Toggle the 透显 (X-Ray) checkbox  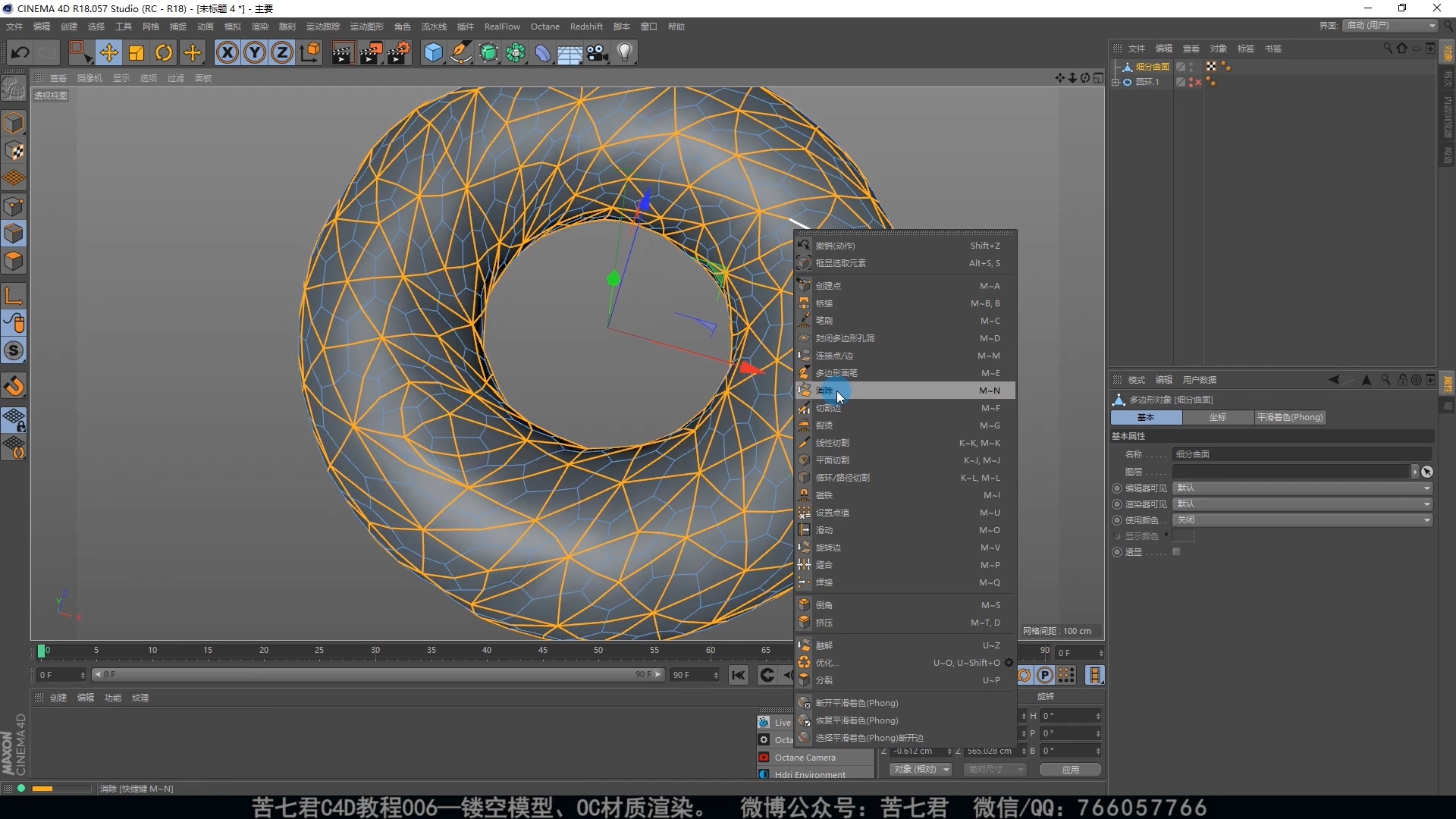1176,552
